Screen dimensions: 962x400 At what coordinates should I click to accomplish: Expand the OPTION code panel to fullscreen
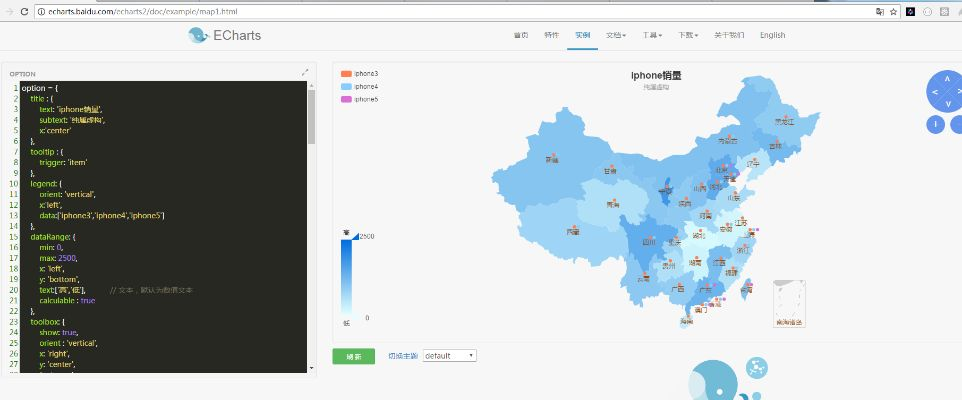pyautogui.click(x=305, y=72)
